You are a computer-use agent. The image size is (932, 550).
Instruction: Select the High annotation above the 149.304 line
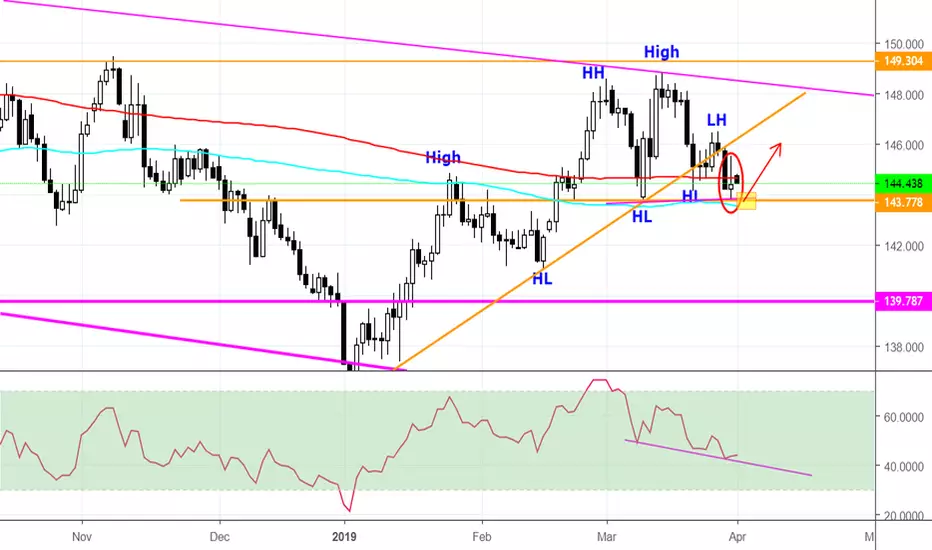(662, 52)
